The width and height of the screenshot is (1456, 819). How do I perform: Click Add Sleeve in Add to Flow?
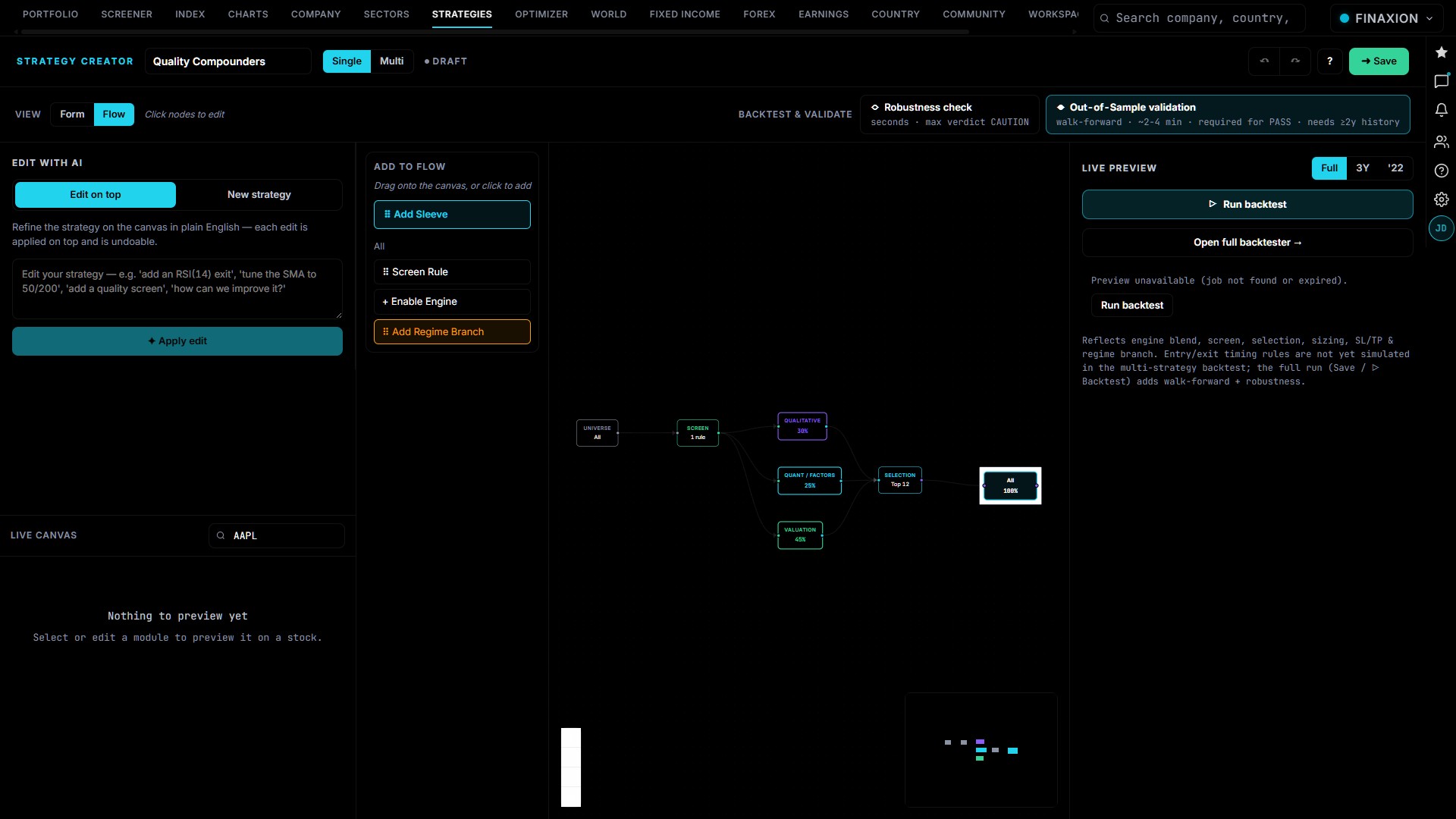452,215
